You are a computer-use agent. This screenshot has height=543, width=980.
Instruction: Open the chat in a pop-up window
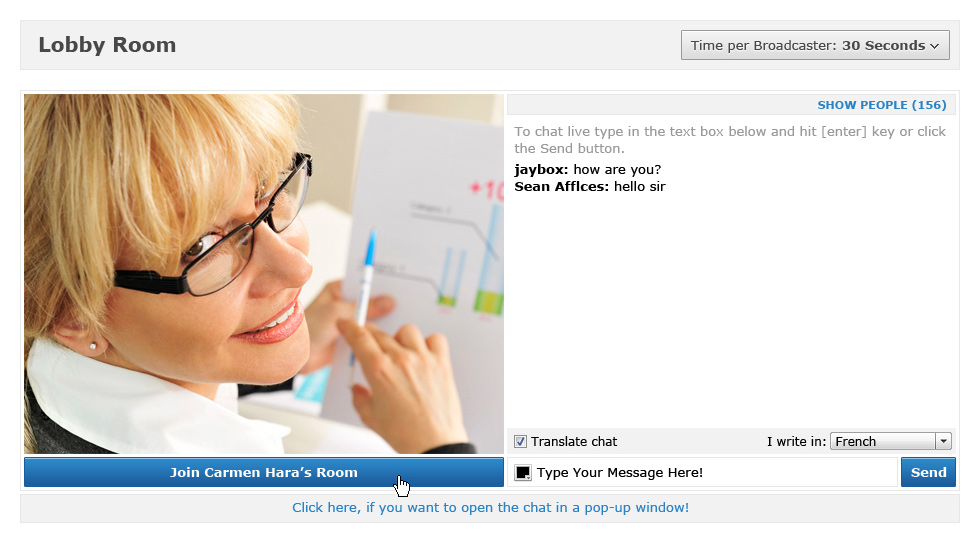[x=491, y=507]
